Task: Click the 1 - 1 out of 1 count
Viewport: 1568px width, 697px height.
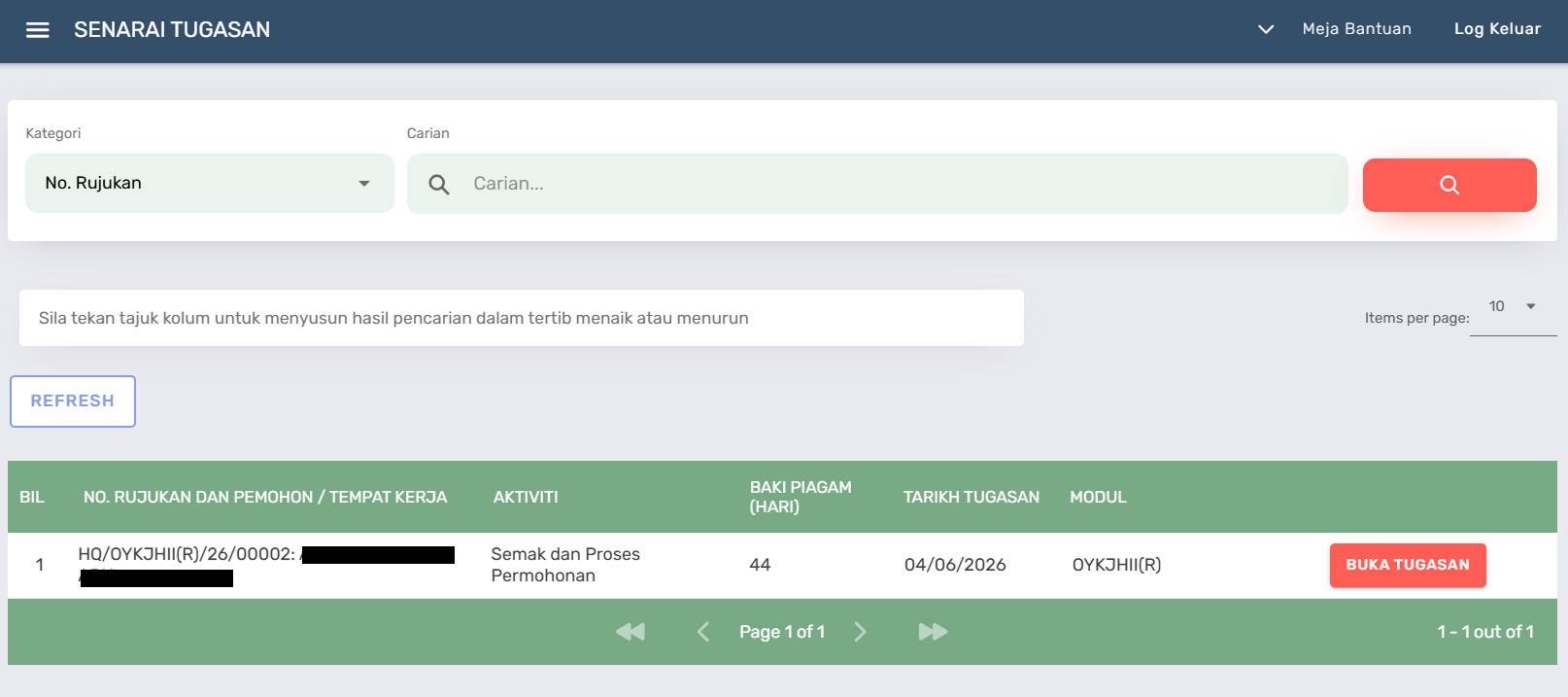Action: click(1485, 632)
